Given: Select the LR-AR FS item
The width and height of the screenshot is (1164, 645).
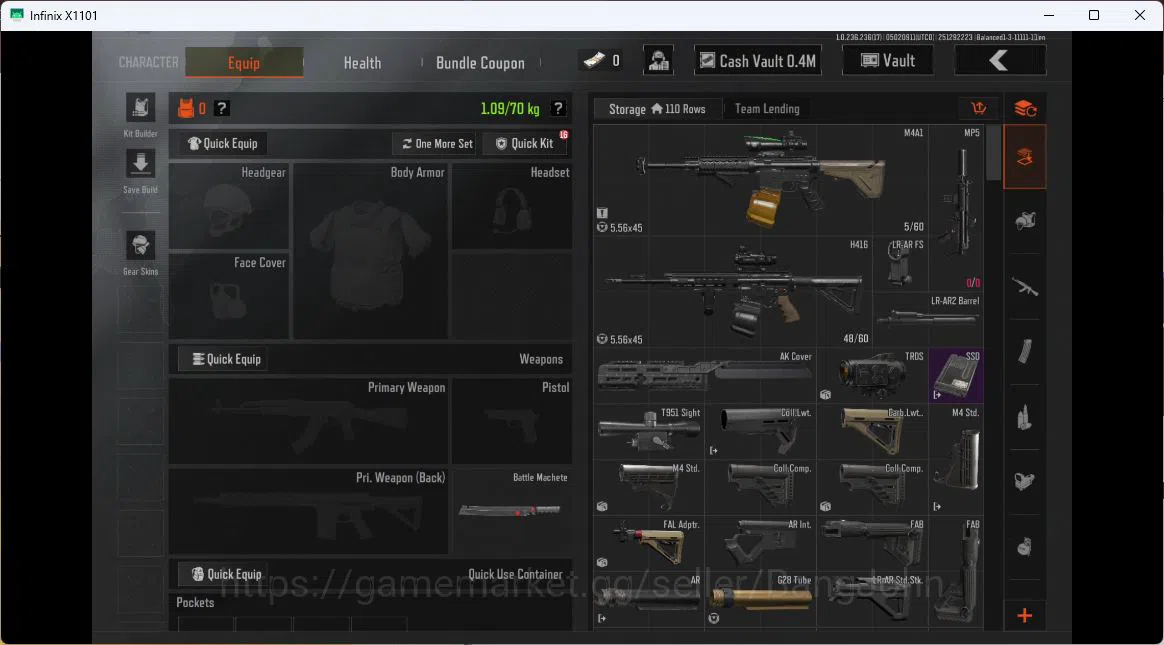Looking at the screenshot, I should coord(900,264).
